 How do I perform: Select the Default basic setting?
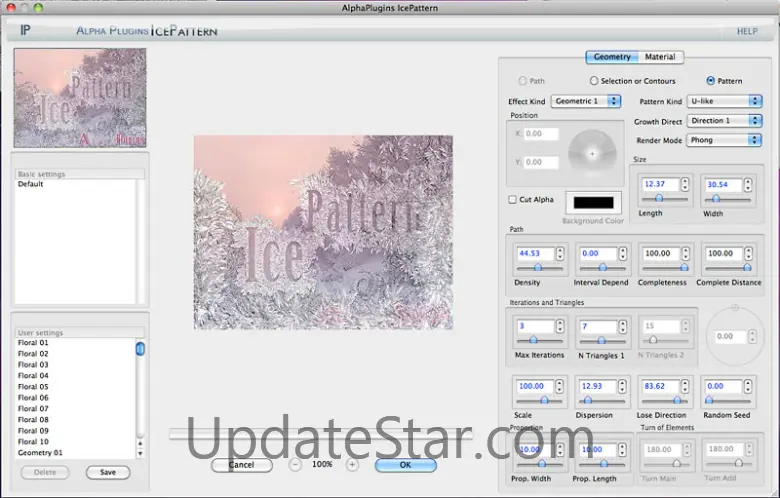76,184
